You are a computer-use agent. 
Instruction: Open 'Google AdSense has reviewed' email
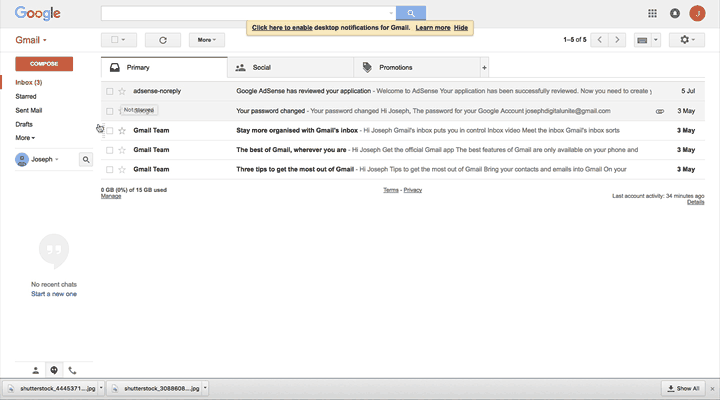pos(403,91)
